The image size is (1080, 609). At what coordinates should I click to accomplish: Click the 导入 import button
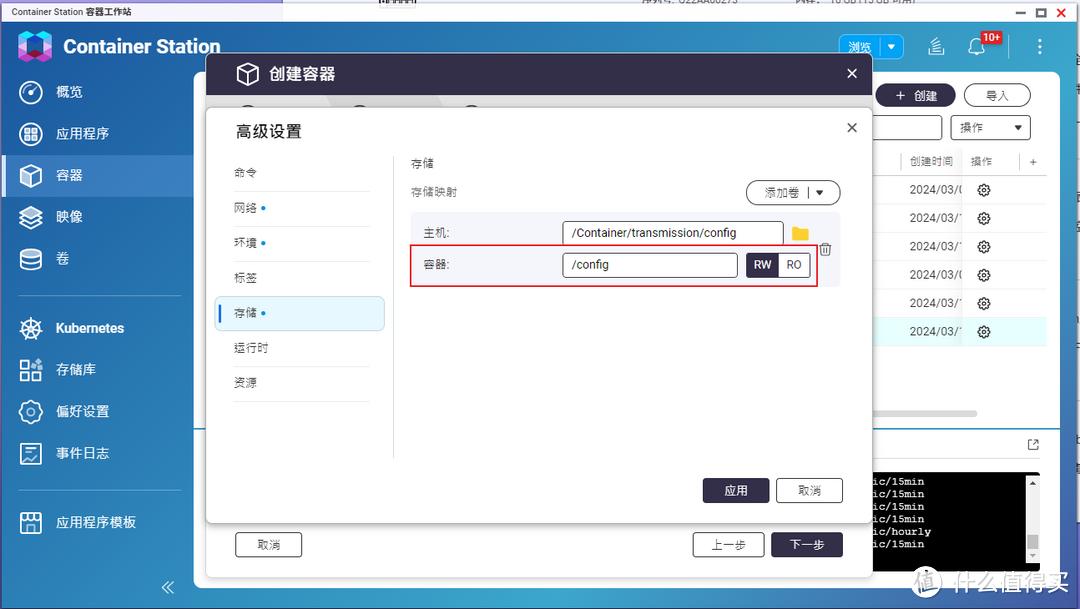click(x=997, y=96)
